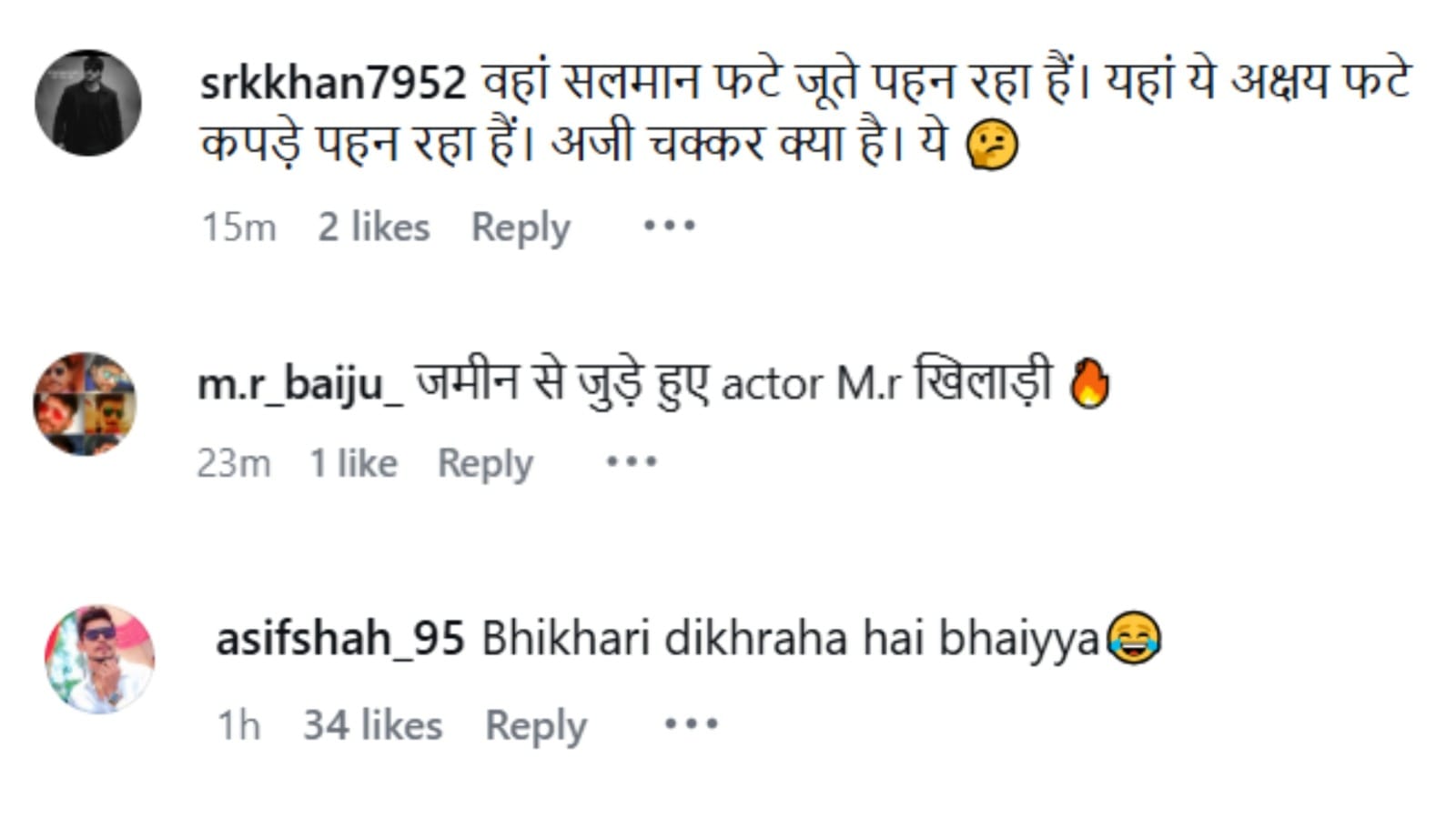The height and width of the screenshot is (819, 1456).
Task: Reply to srkkhan7952's comment
Action: [x=521, y=227]
